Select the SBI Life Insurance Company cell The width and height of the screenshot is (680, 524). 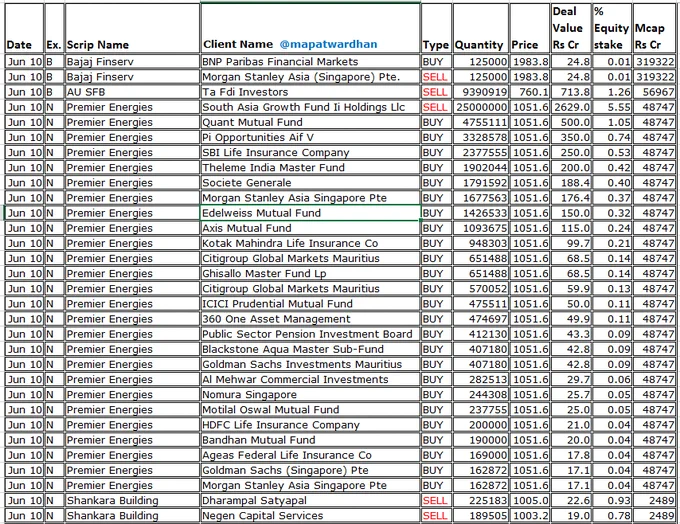[x=311, y=153]
